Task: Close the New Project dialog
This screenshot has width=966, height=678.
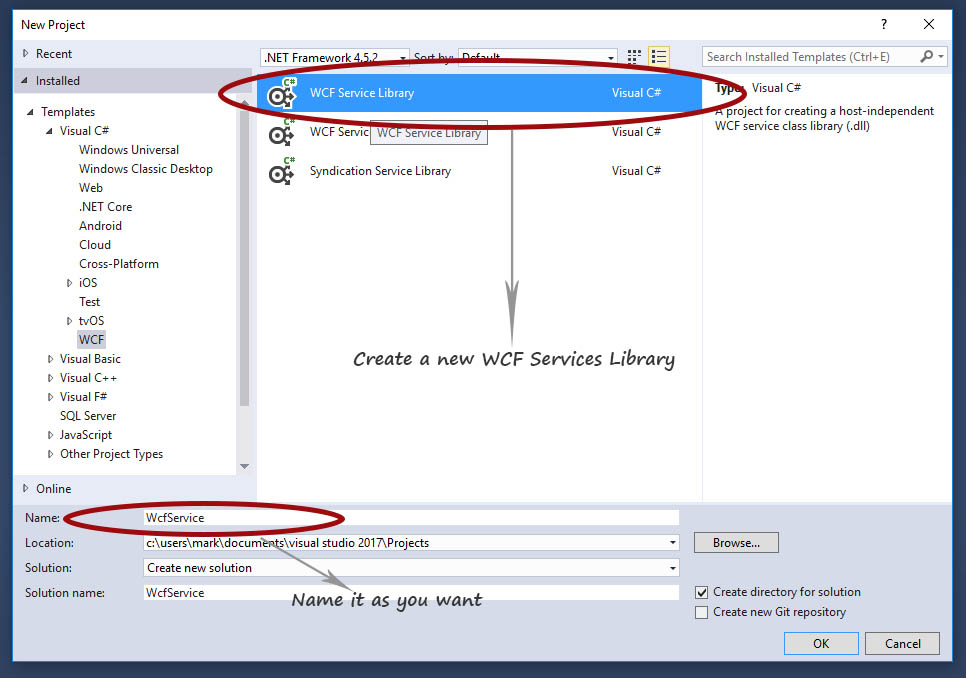Action: click(x=928, y=25)
